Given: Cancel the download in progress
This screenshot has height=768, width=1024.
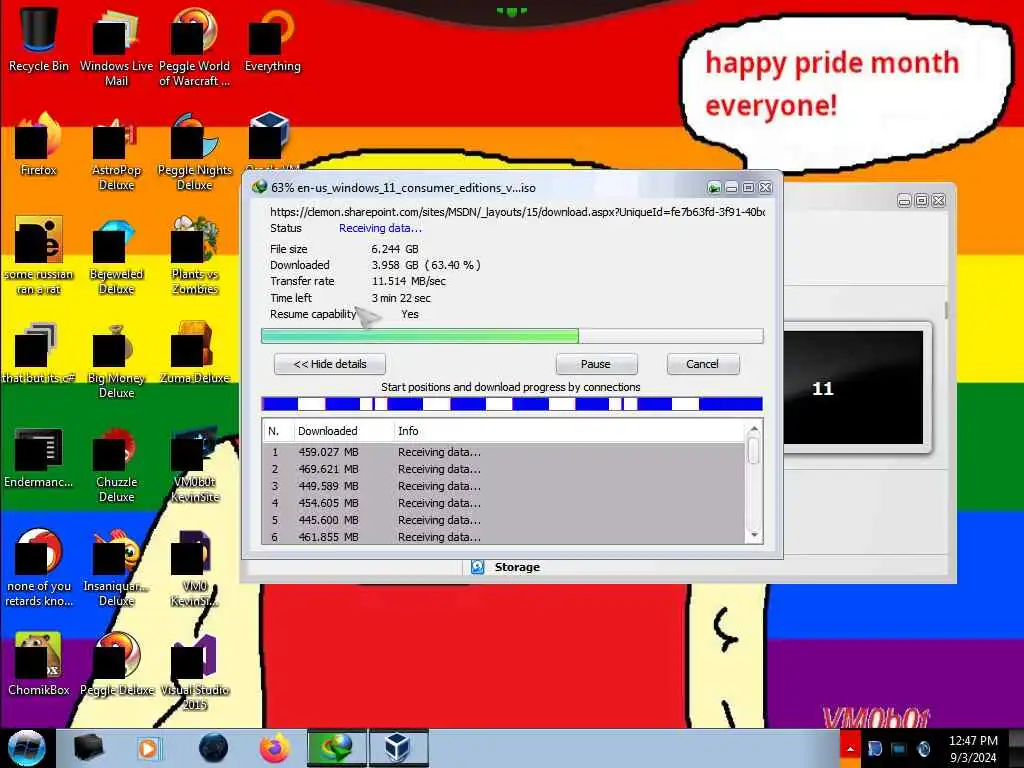Looking at the screenshot, I should pyautogui.click(x=703, y=364).
